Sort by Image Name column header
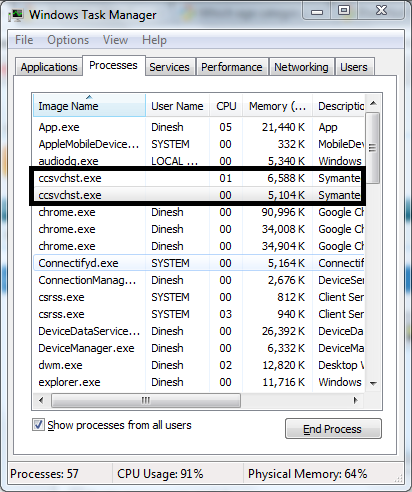Screen dimensions: 412x492 (89, 106)
